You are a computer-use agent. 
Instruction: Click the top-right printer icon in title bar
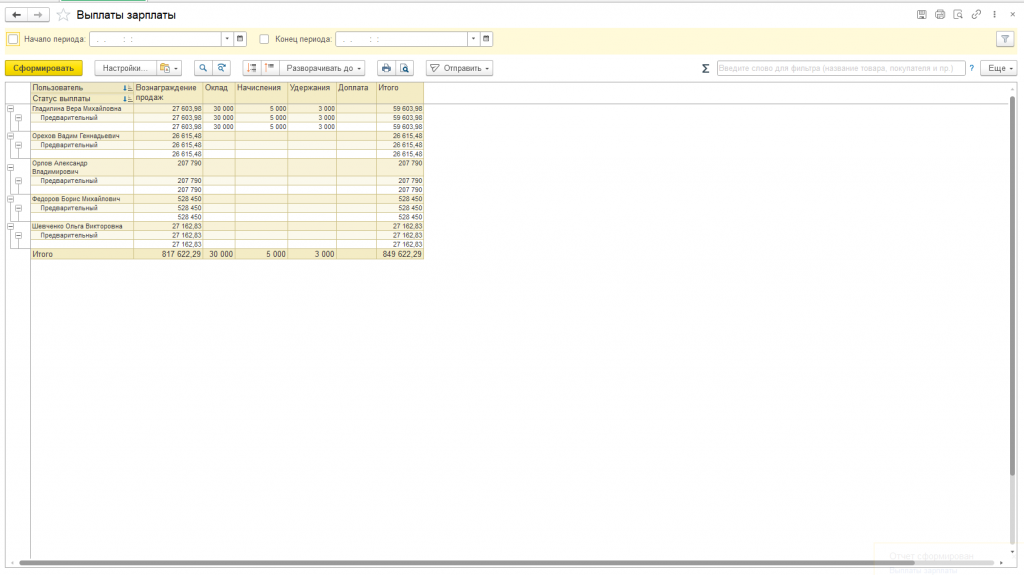pyautogui.click(x=940, y=14)
